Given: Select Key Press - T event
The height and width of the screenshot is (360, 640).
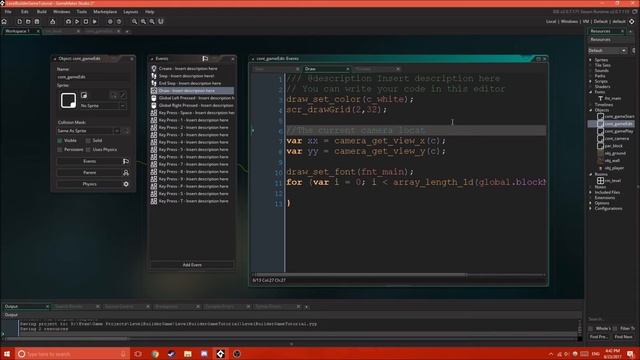Looking at the screenshot, I should tap(192, 201).
